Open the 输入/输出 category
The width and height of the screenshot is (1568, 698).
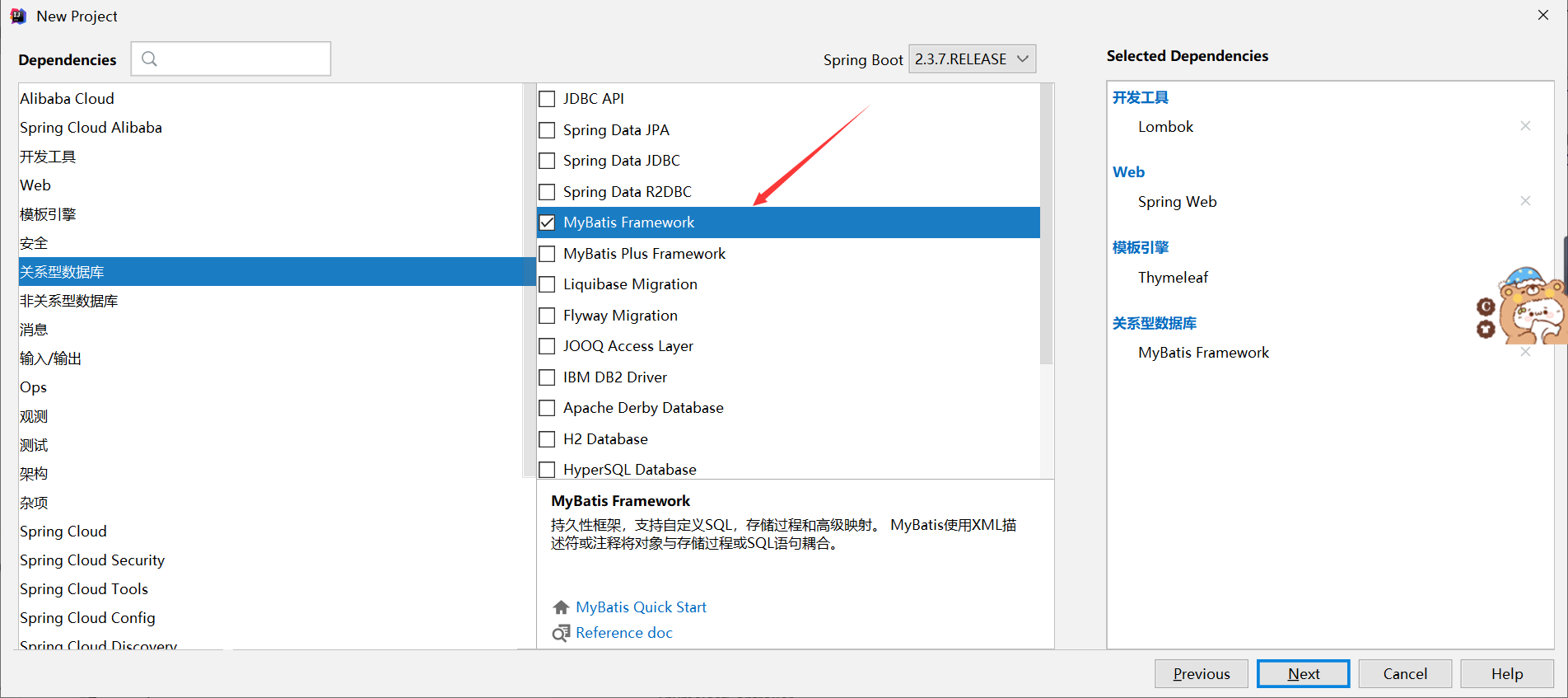[271, 358]
